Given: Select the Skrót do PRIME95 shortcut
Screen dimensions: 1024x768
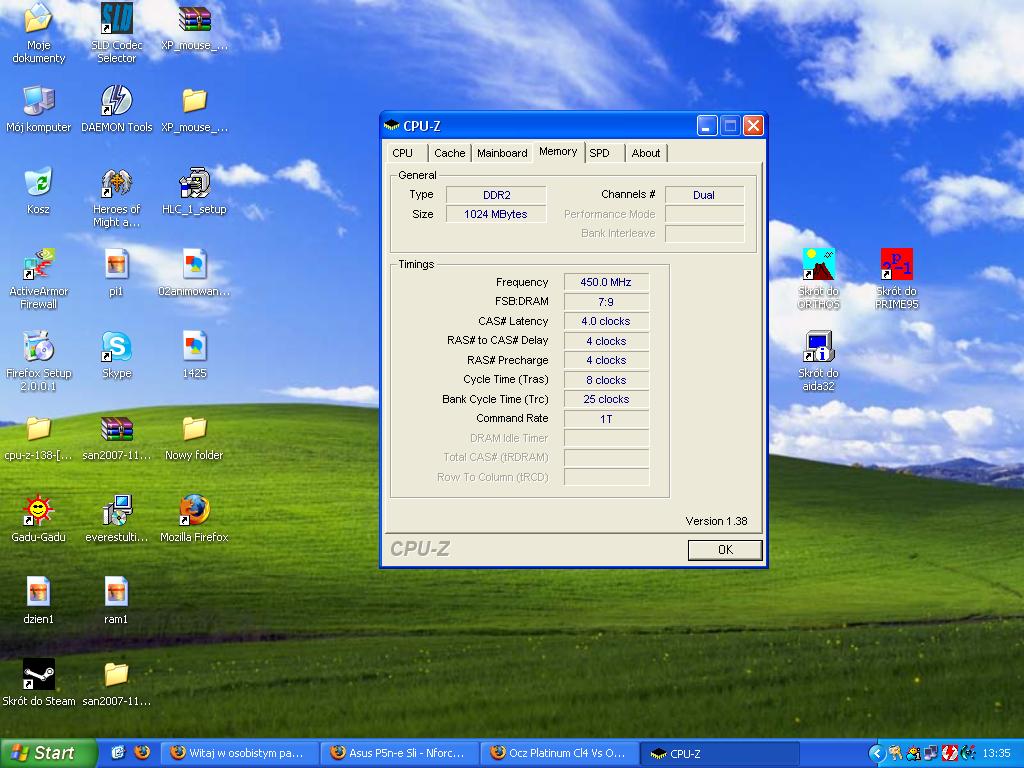Looking at the screenshot, I should coord(897,279).
